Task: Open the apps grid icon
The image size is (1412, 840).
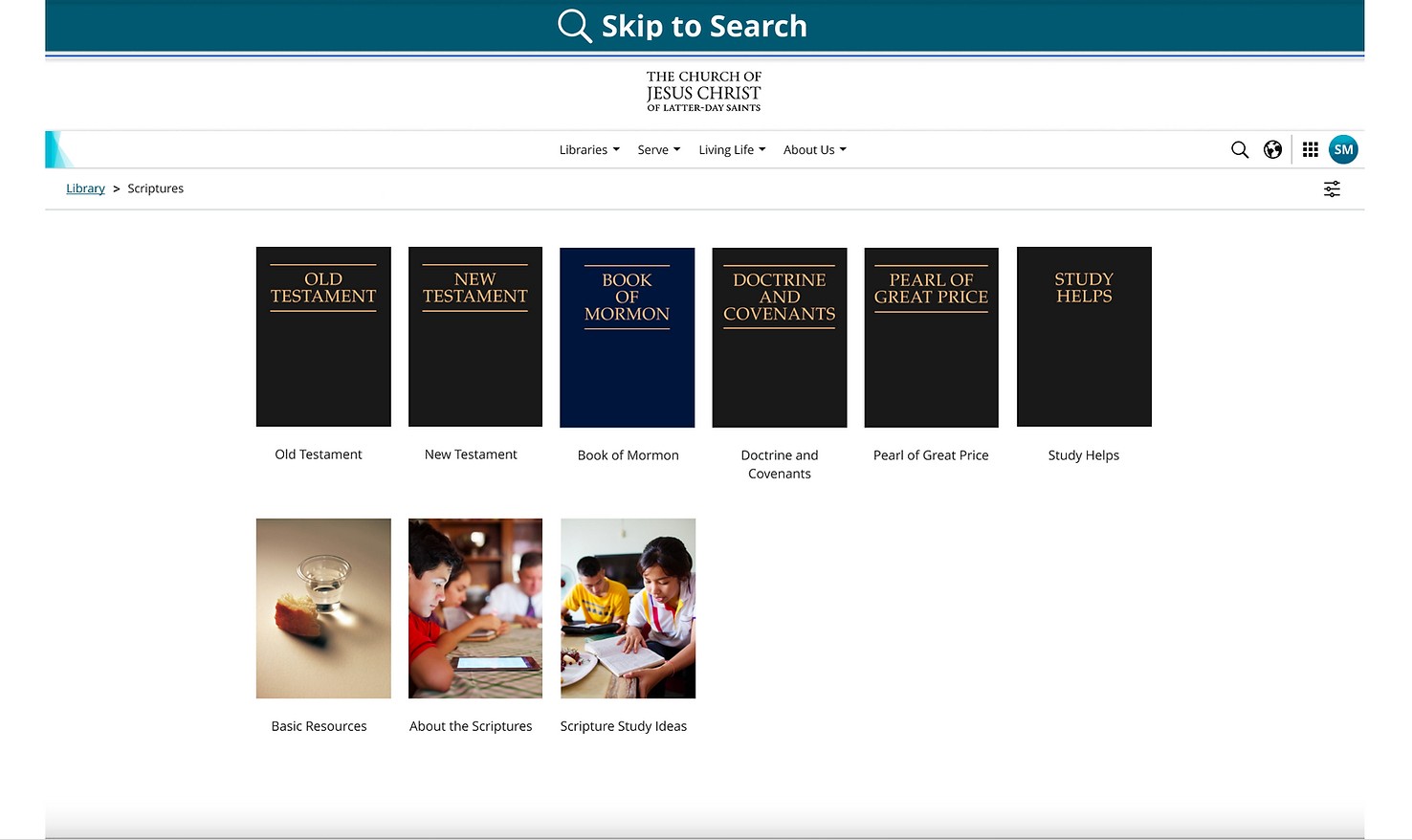Action: (1311, 149)
